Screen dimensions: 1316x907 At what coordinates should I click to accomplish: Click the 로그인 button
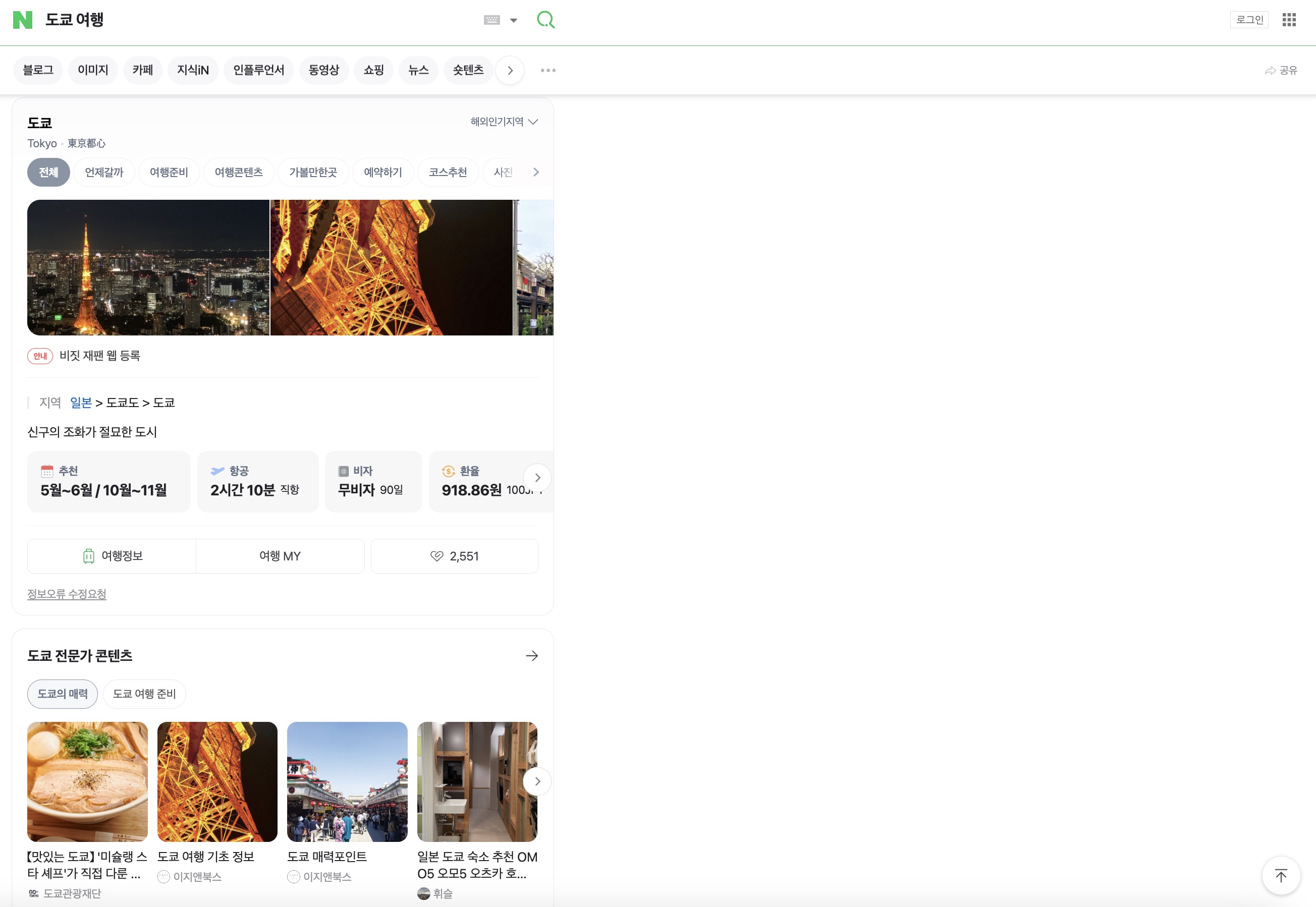(1249, 19)
